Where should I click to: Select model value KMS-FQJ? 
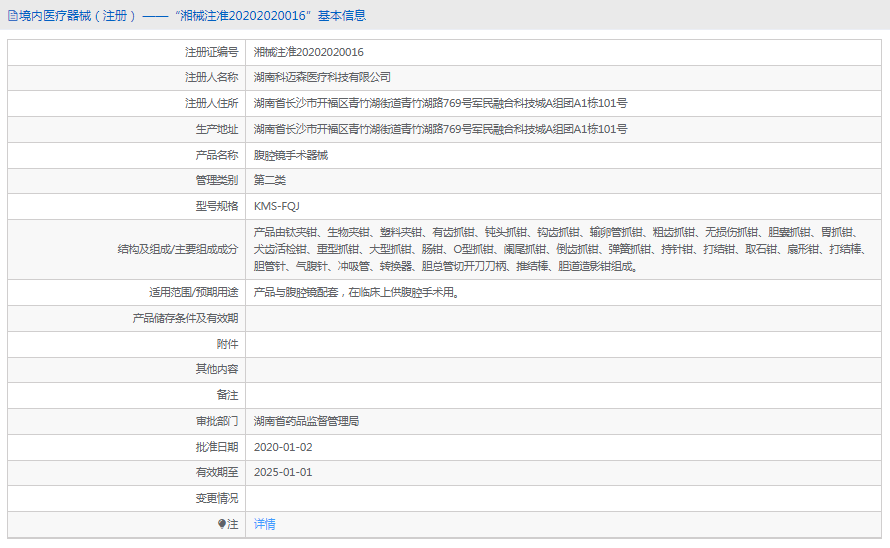[276, 207]
